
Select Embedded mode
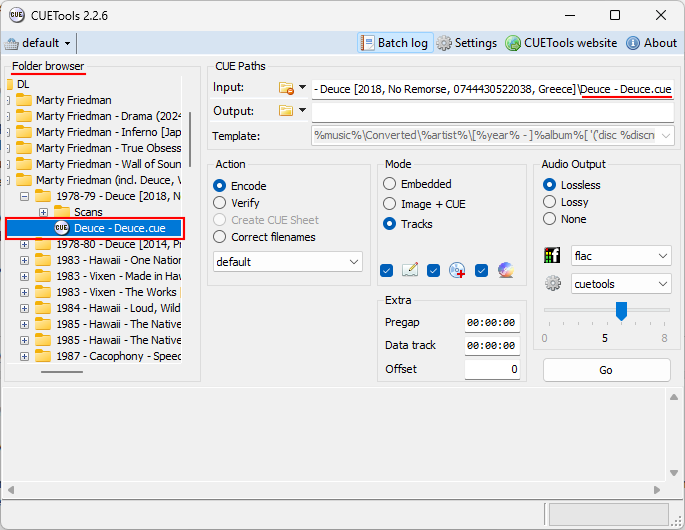[417, 184]
